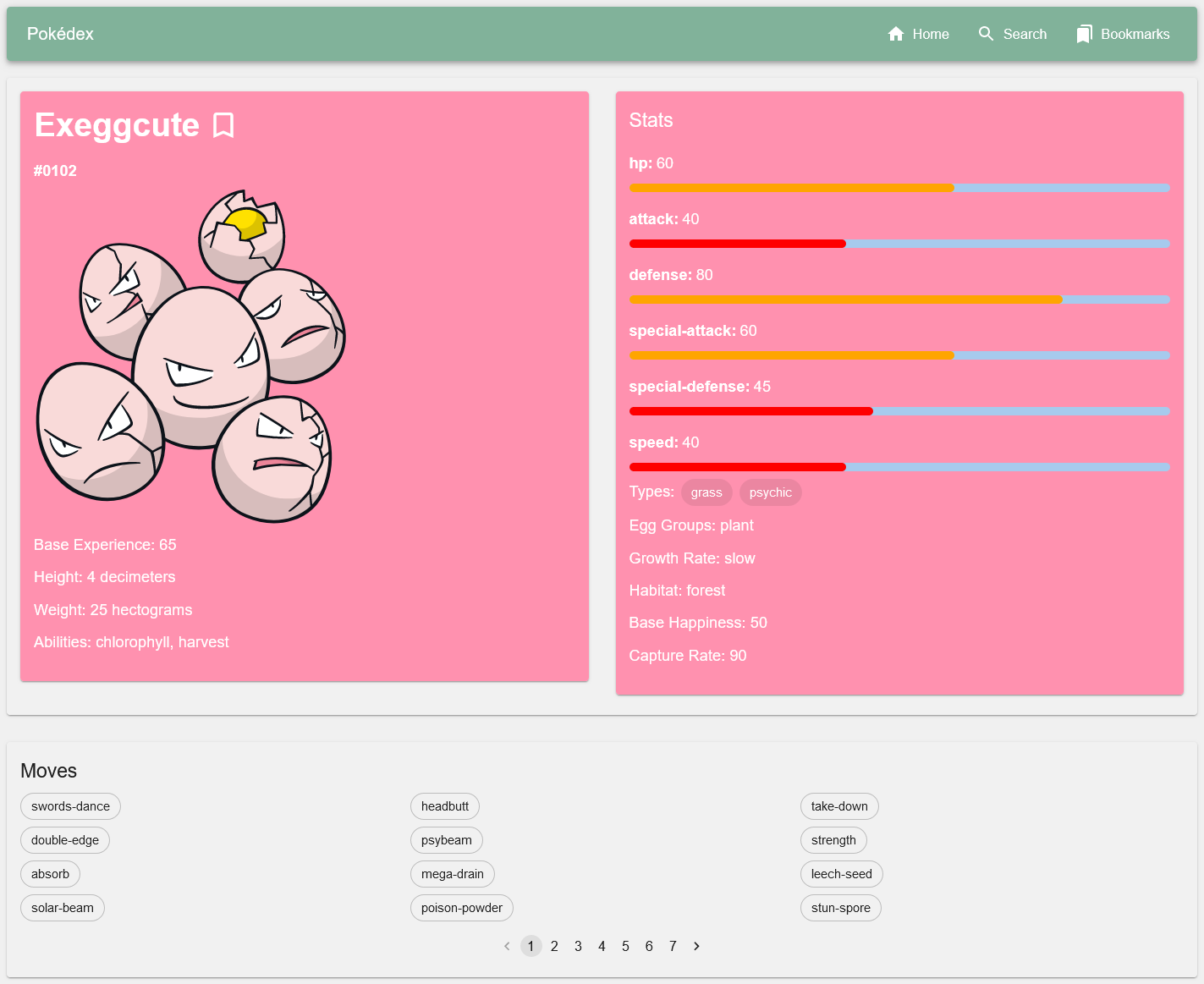Select moves page 7
The width and height of the screenshot is (1204, 984).
coord(673,946)
